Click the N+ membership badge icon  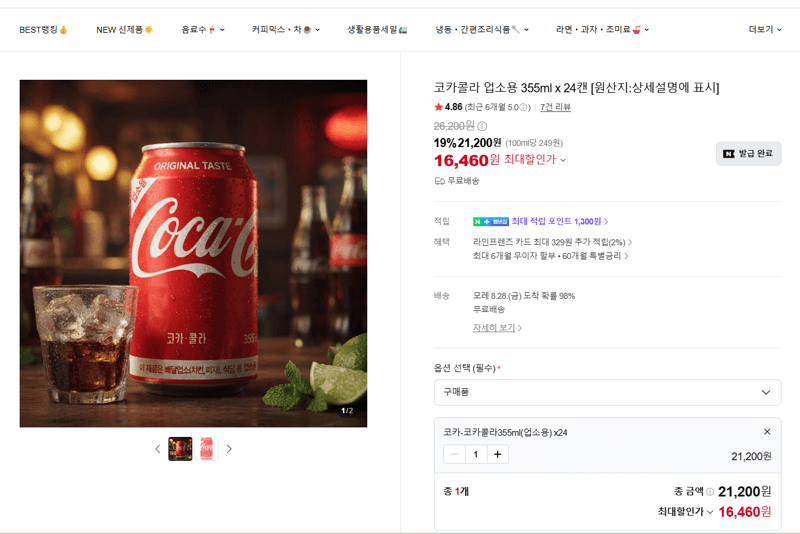[491, 221]
